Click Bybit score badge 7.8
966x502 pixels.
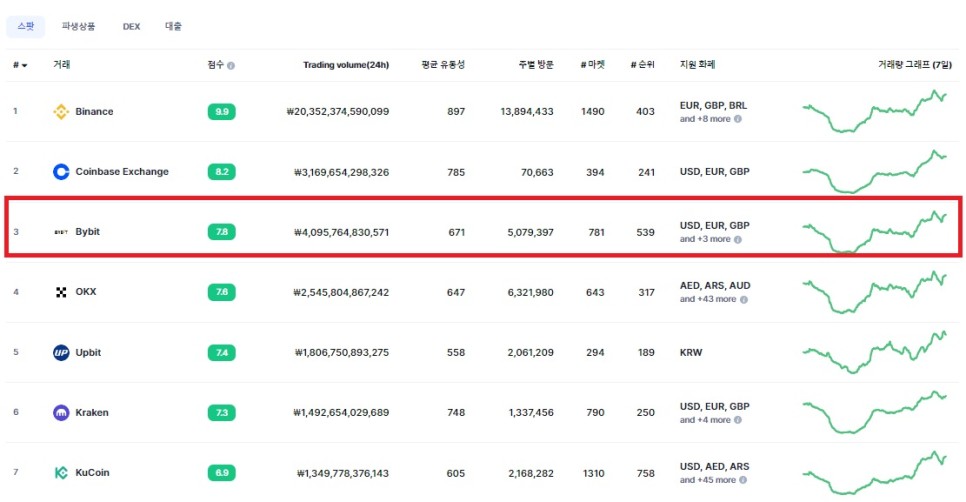[222, 232]
